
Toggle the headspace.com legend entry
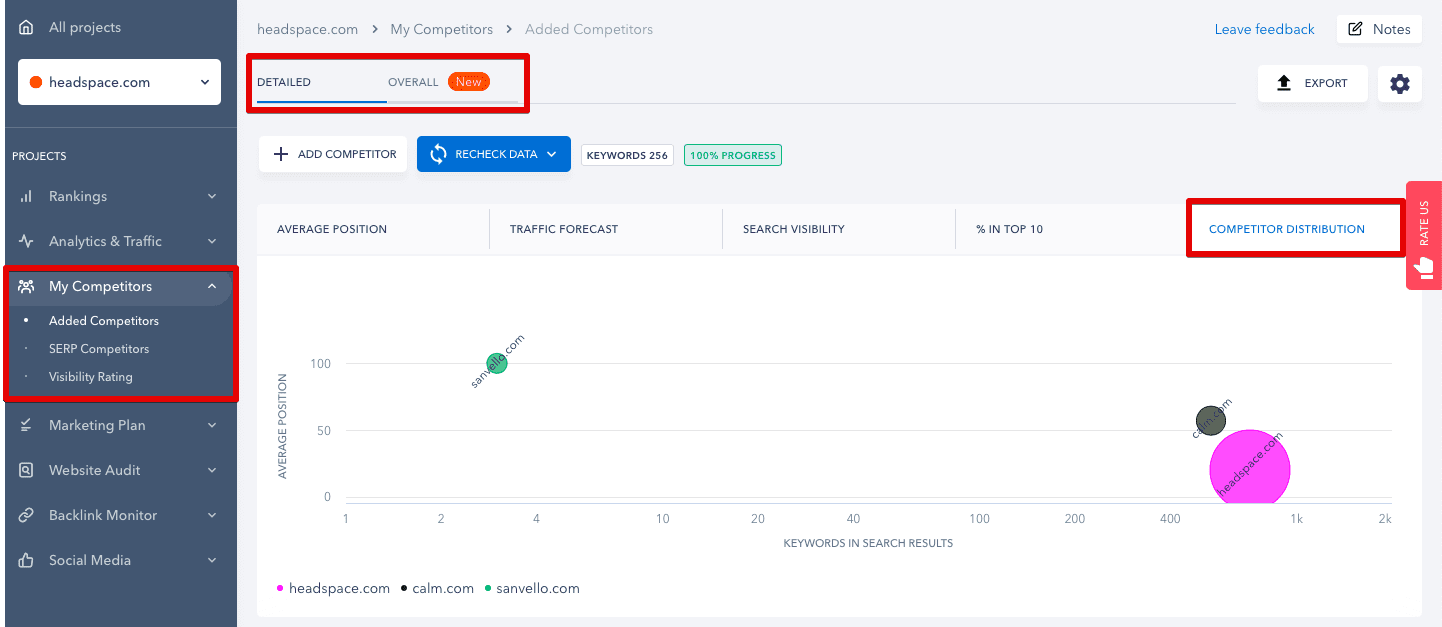[334, 588]
